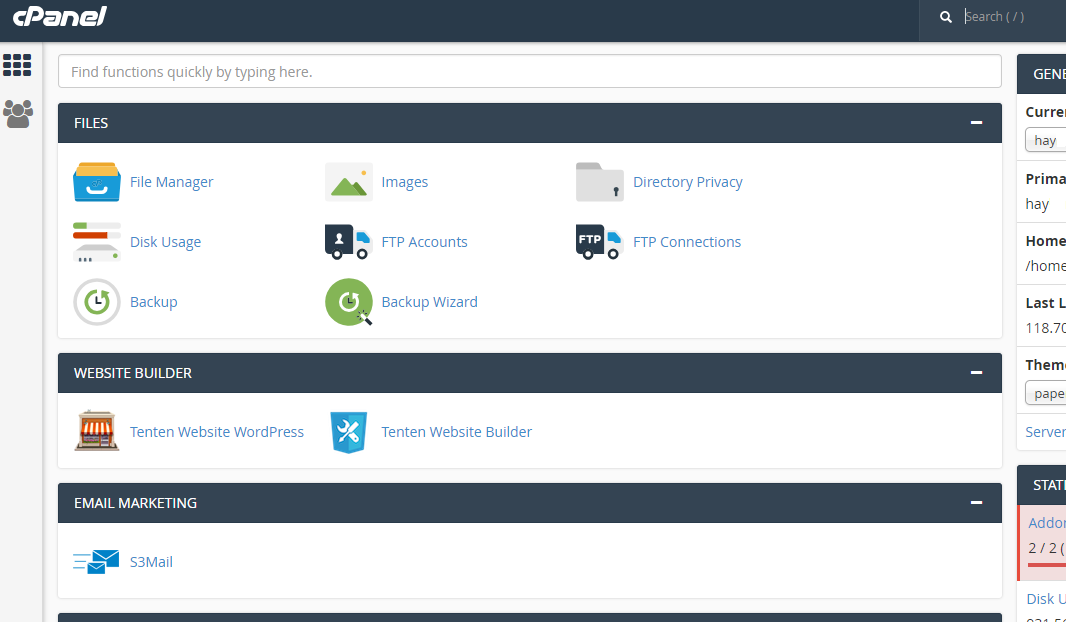Open the home grid icon in sidebar

click(17, 65)
